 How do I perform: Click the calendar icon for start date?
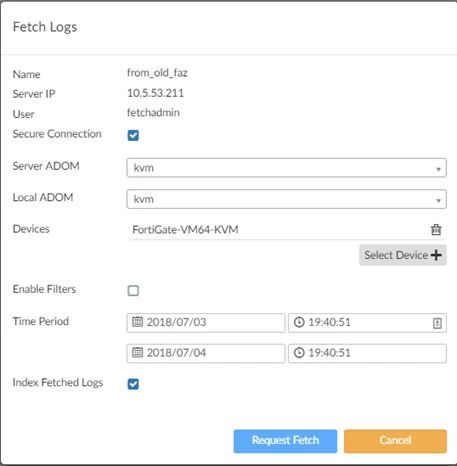tap(137, 322)
